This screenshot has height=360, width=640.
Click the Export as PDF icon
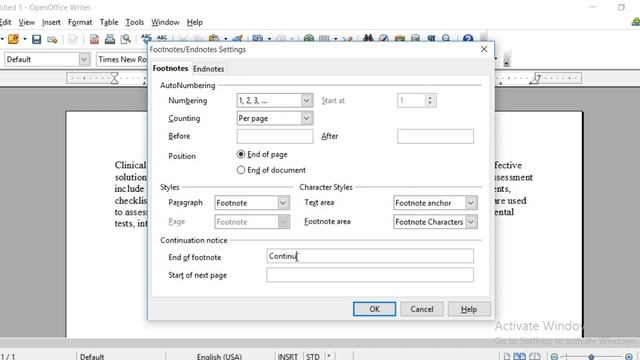tap(94, 39)
